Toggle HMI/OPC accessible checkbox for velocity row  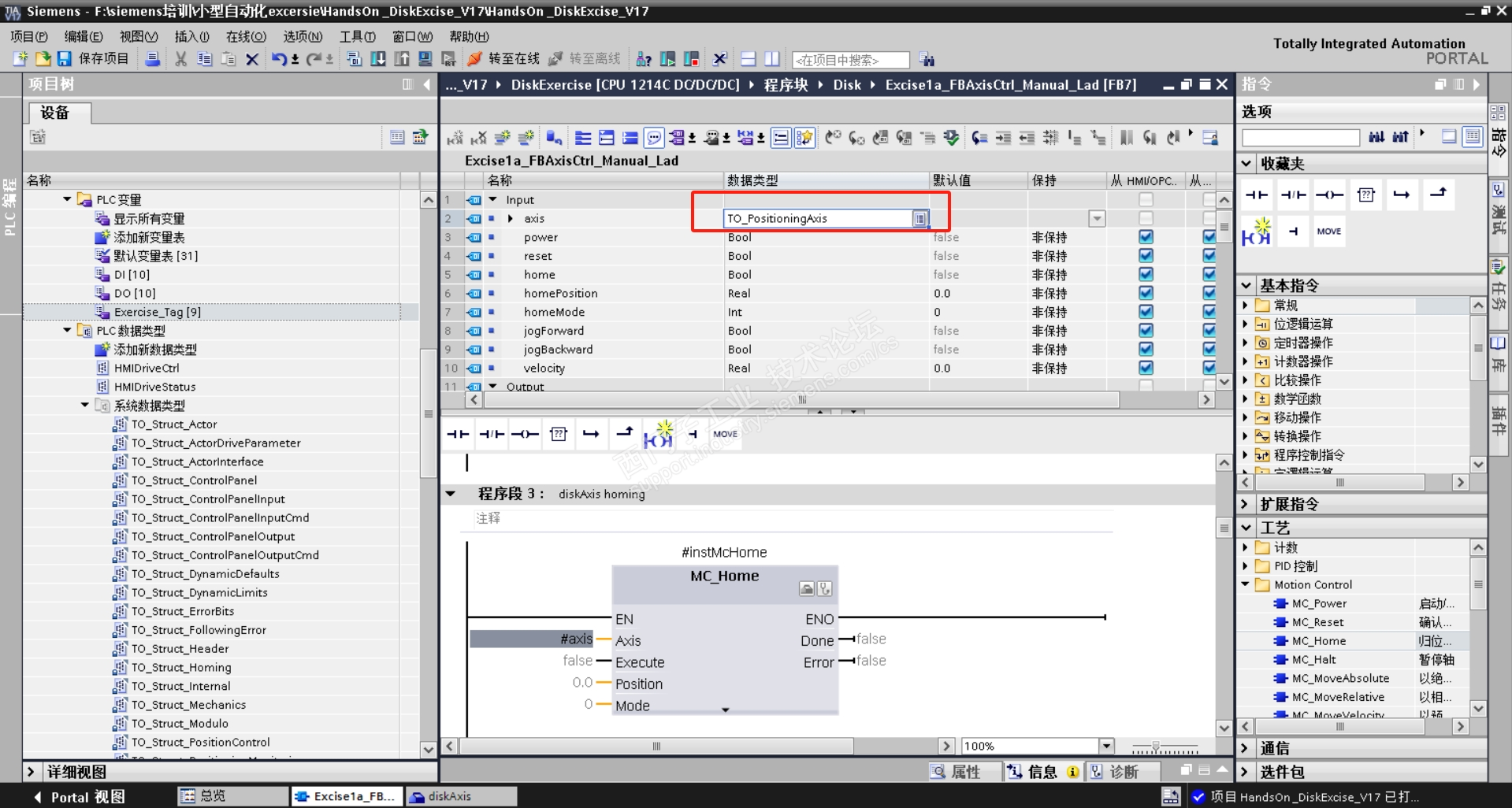[x=1146, y=368]
